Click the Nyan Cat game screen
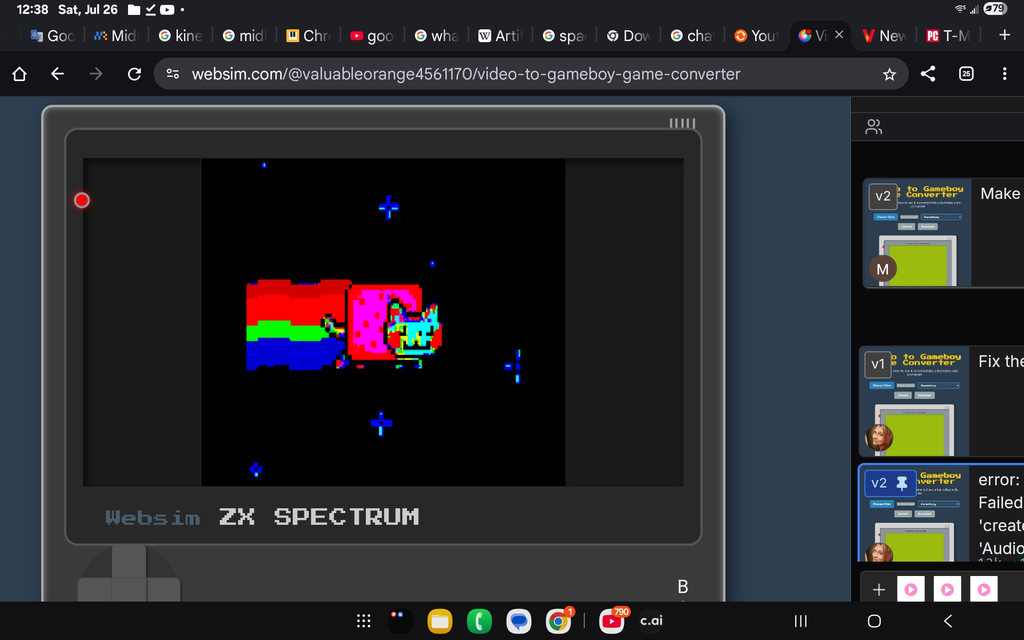This screenshot has width=1024, height=640. pos(383,322)
